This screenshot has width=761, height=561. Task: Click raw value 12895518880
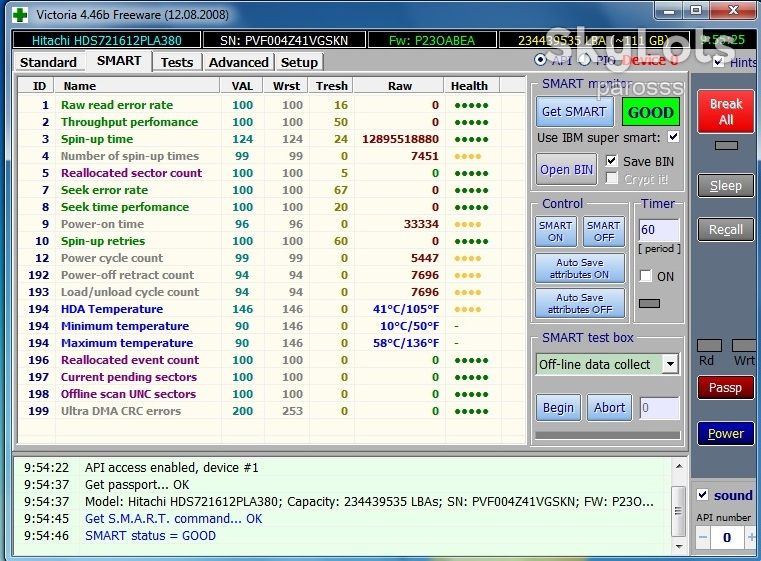point(400,139)
